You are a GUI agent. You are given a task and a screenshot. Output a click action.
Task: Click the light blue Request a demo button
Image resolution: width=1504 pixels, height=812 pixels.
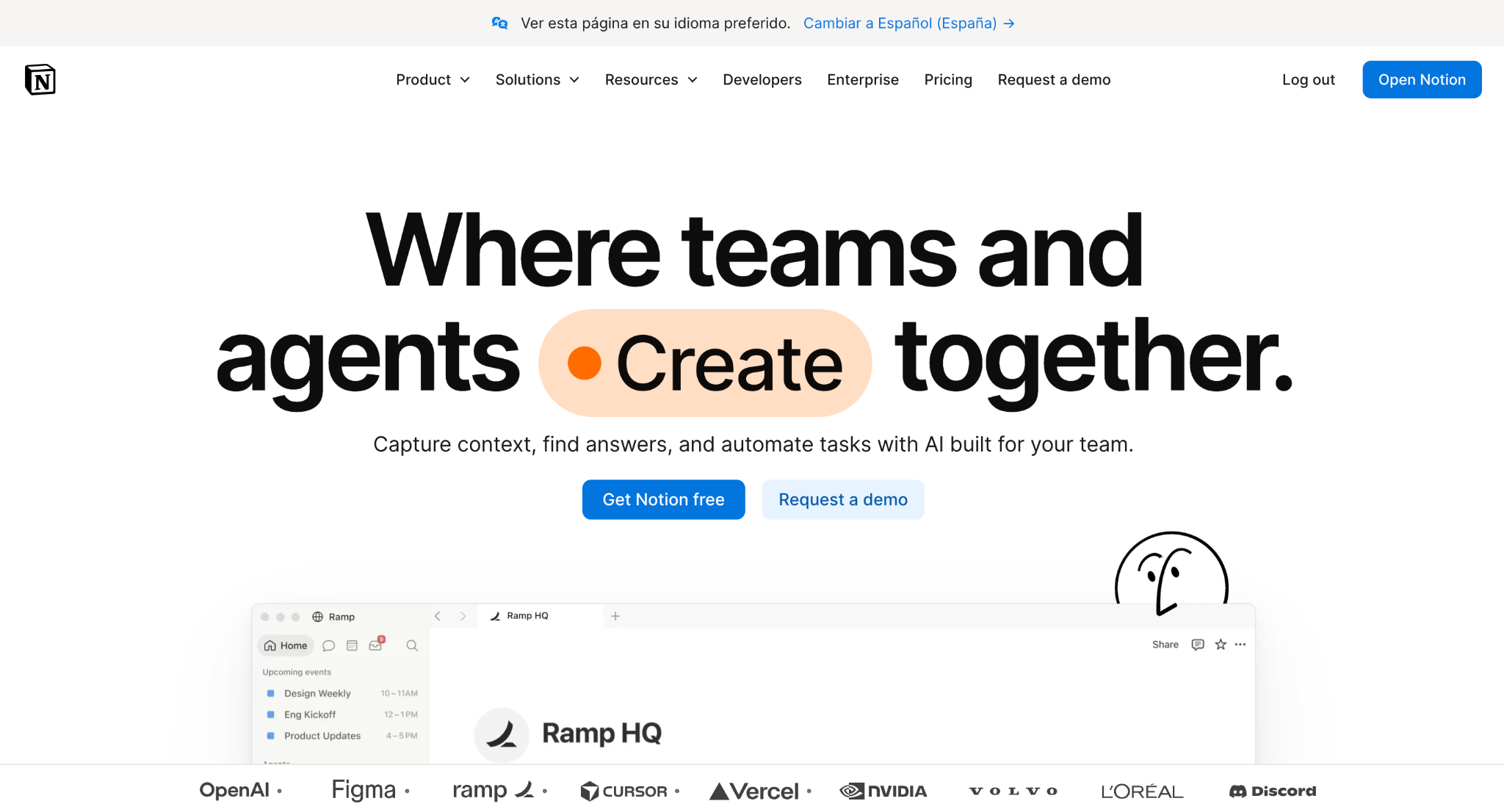843,499
